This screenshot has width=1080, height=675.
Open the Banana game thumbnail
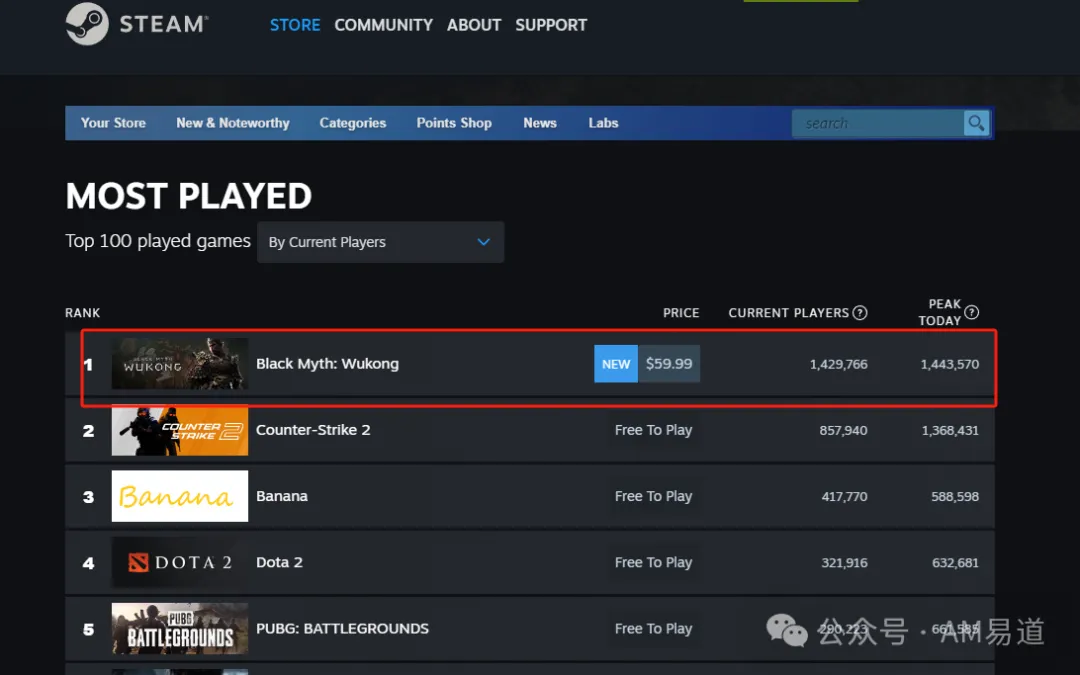[180, 496]
